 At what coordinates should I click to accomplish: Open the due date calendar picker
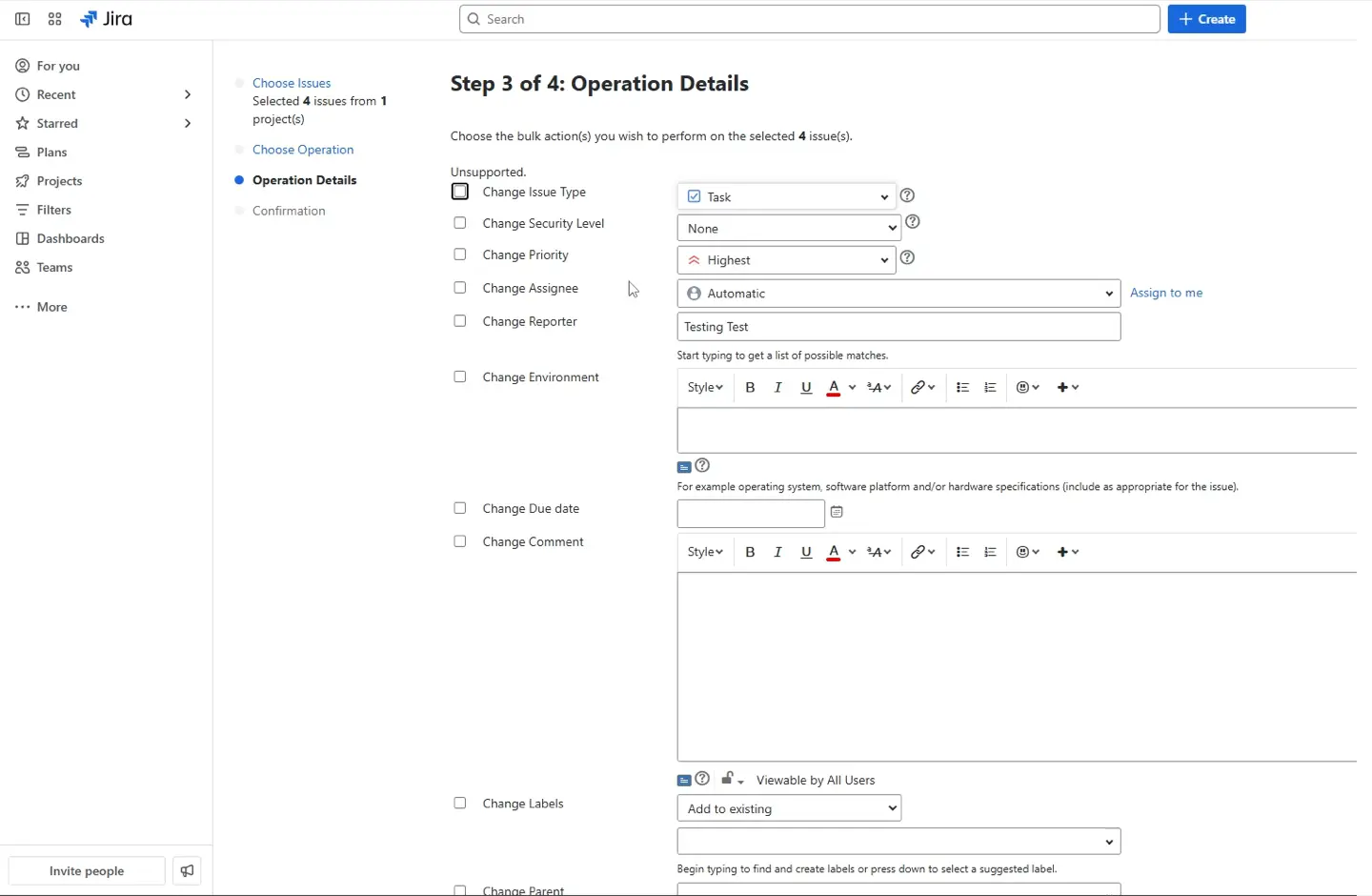836,513
